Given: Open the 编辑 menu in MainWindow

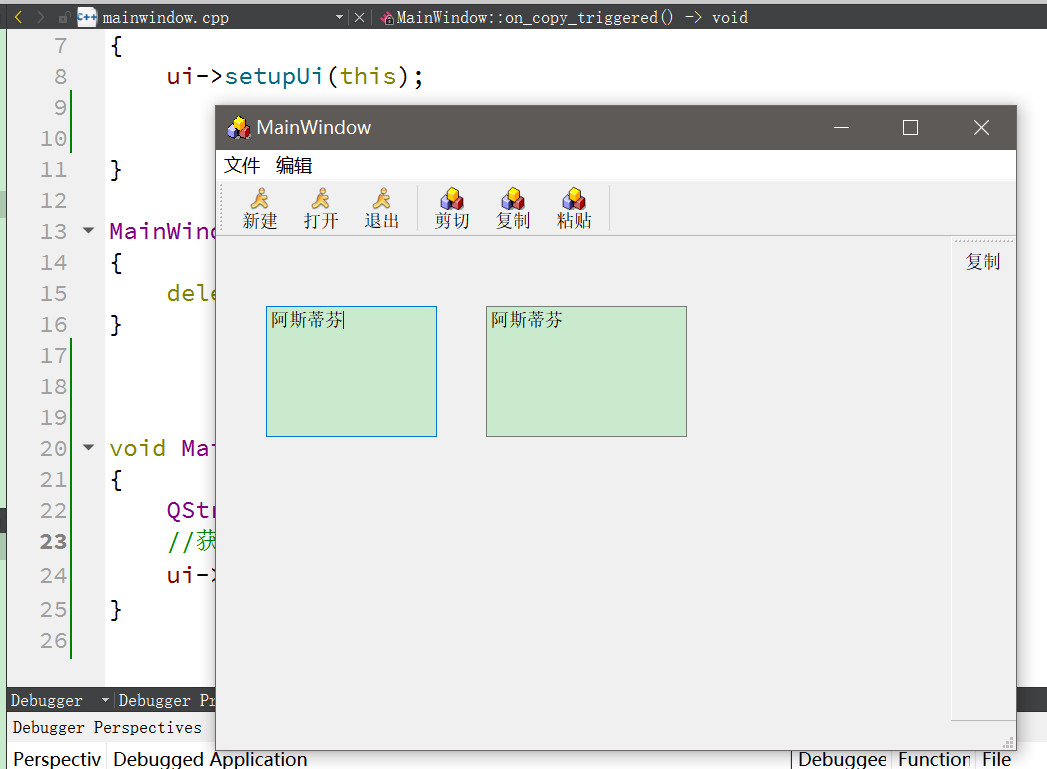Looking at the screenshot, I should tap(294, 164).
